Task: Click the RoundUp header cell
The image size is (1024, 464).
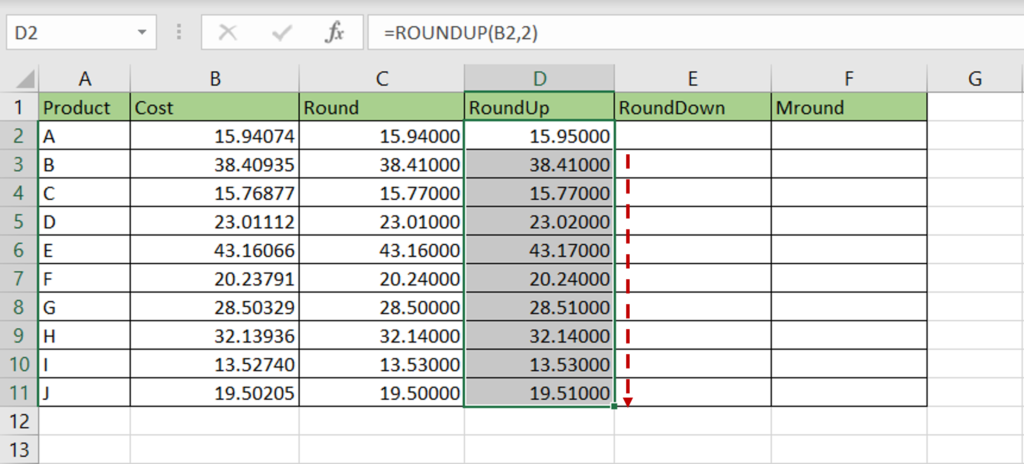Action: pyautogui.click(x=539, y=107)
